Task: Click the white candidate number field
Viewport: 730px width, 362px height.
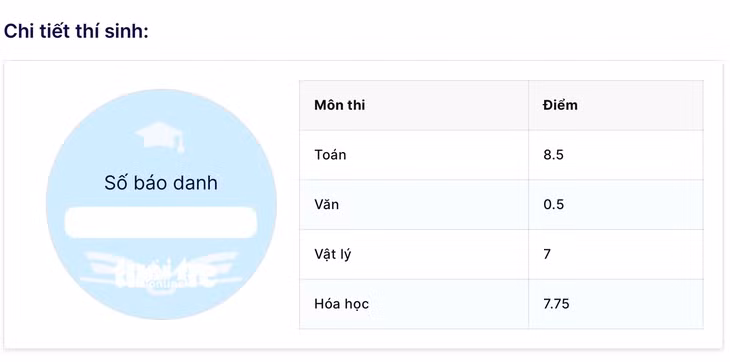Action: [161, 222]
